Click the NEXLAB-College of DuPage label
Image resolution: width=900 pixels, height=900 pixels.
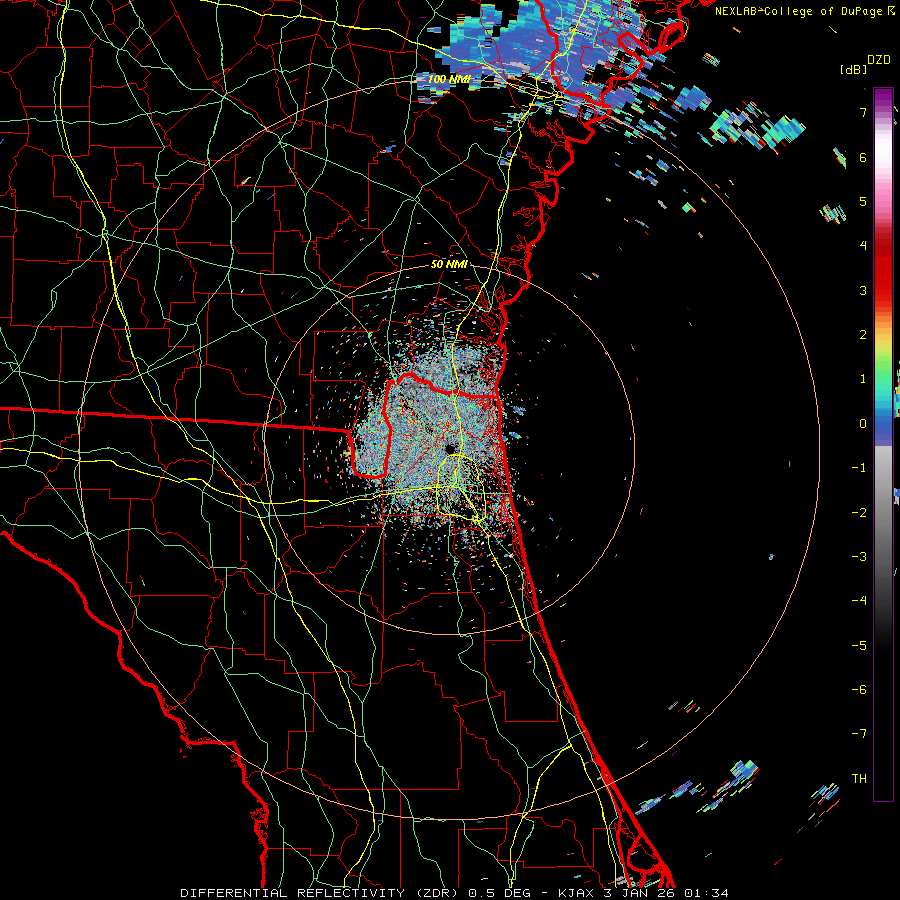click(x=800, y=11)
